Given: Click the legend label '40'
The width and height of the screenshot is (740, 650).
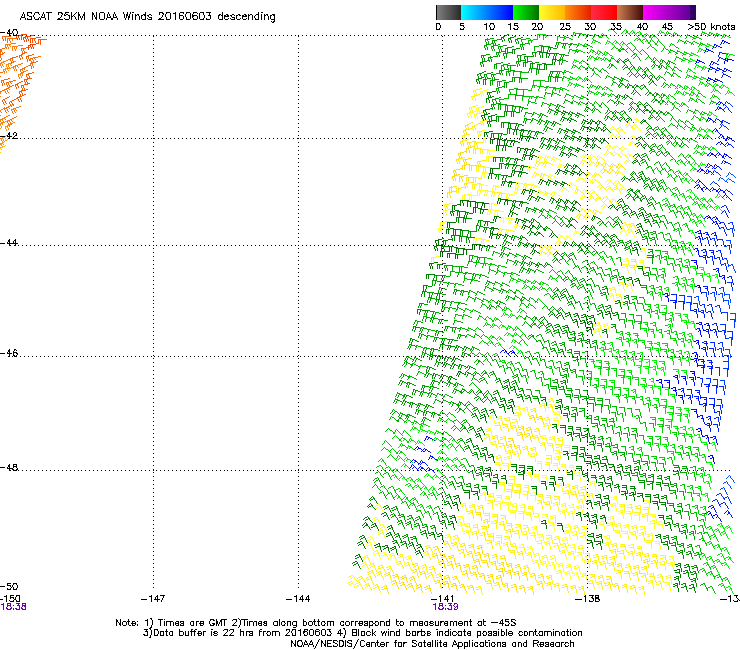Looking at the screenshot, I should coord(642,27).
